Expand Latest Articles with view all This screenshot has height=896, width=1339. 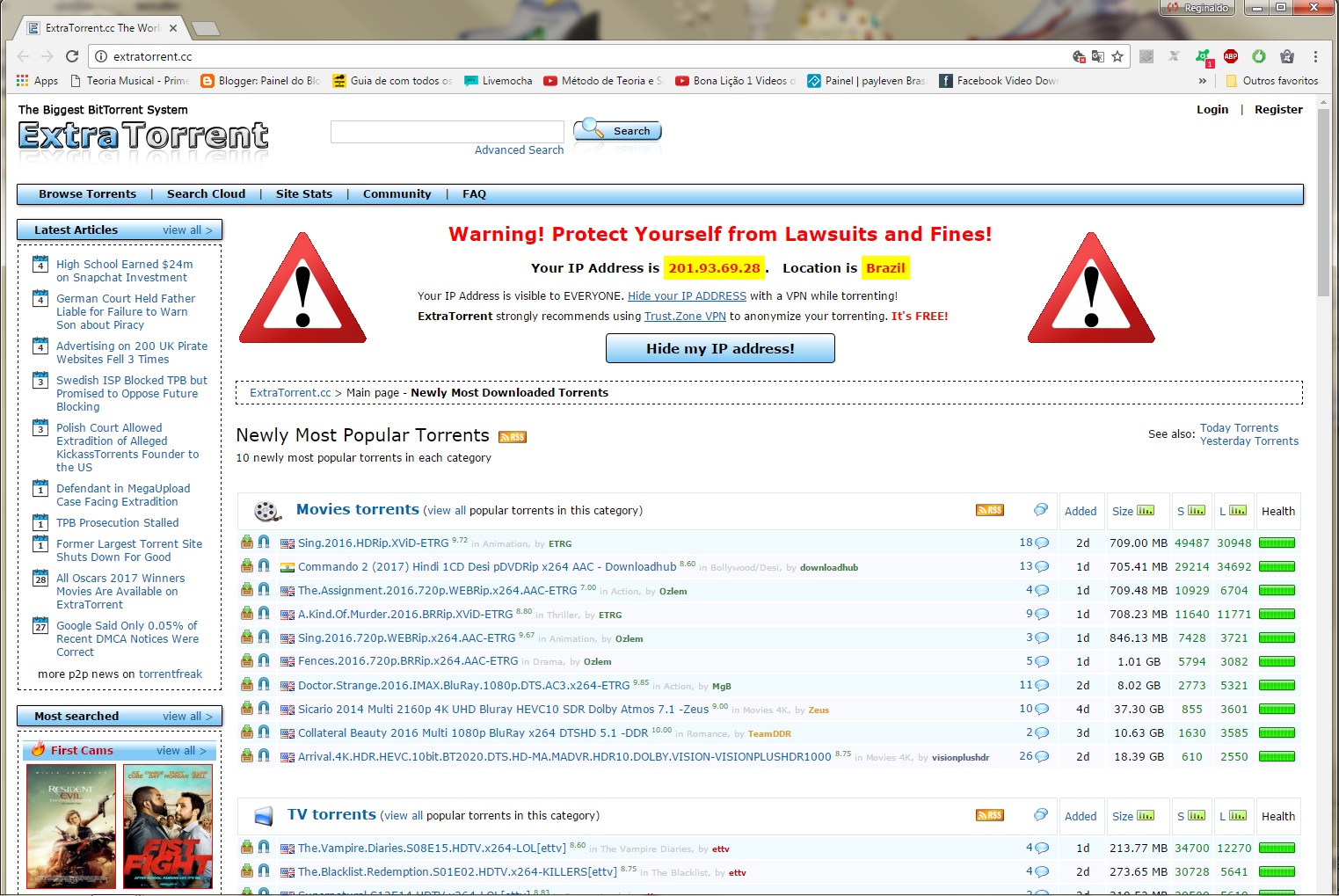click(187, 230)
